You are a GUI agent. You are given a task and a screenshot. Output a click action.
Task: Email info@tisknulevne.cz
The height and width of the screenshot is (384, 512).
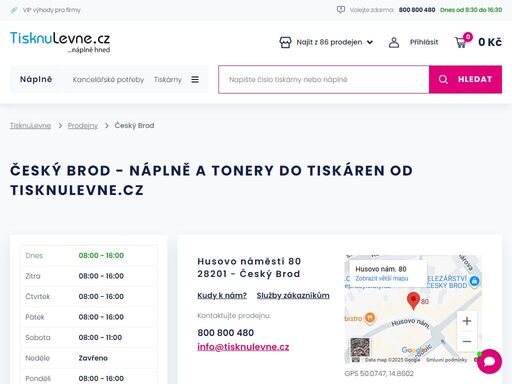point(243,347)
